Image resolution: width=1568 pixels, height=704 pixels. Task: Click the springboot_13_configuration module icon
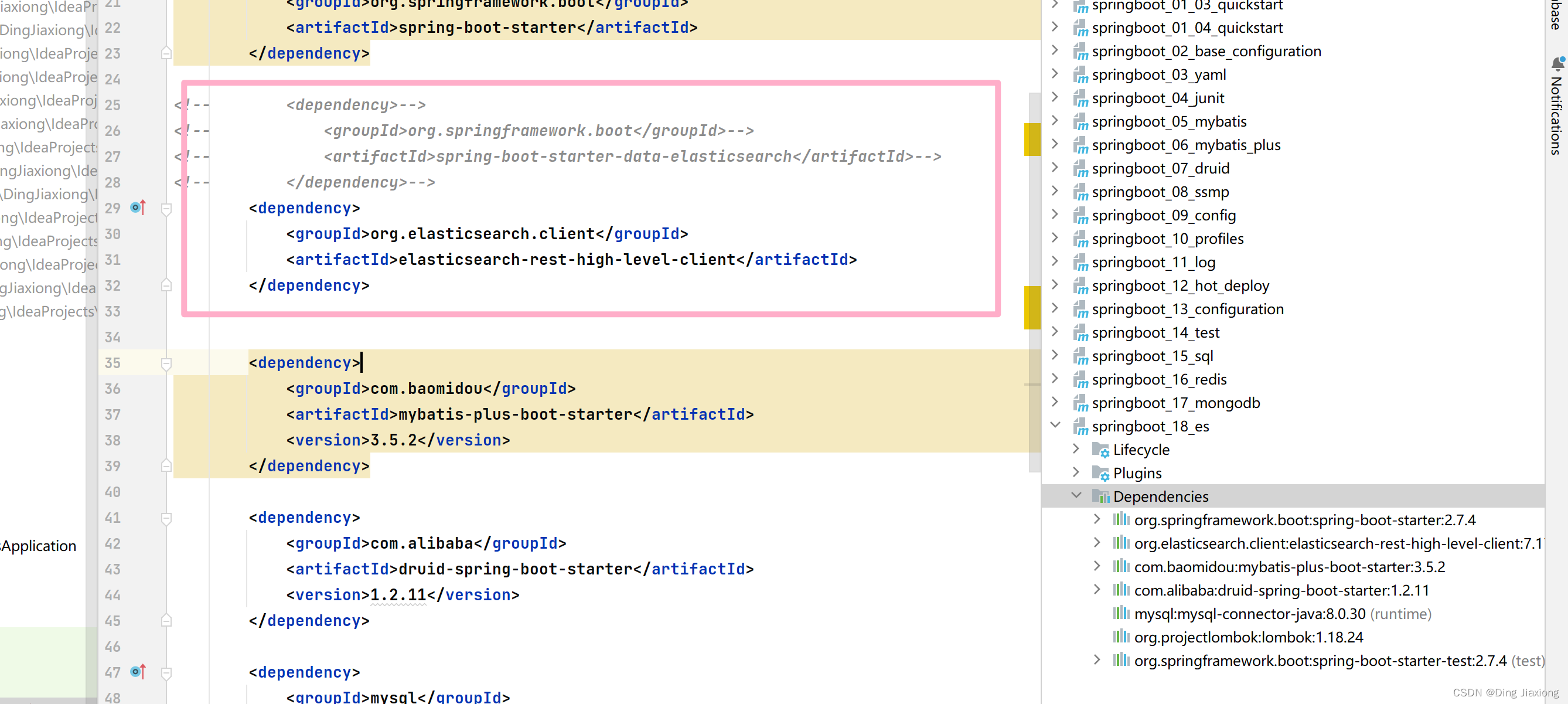[x=1080, y=309]
